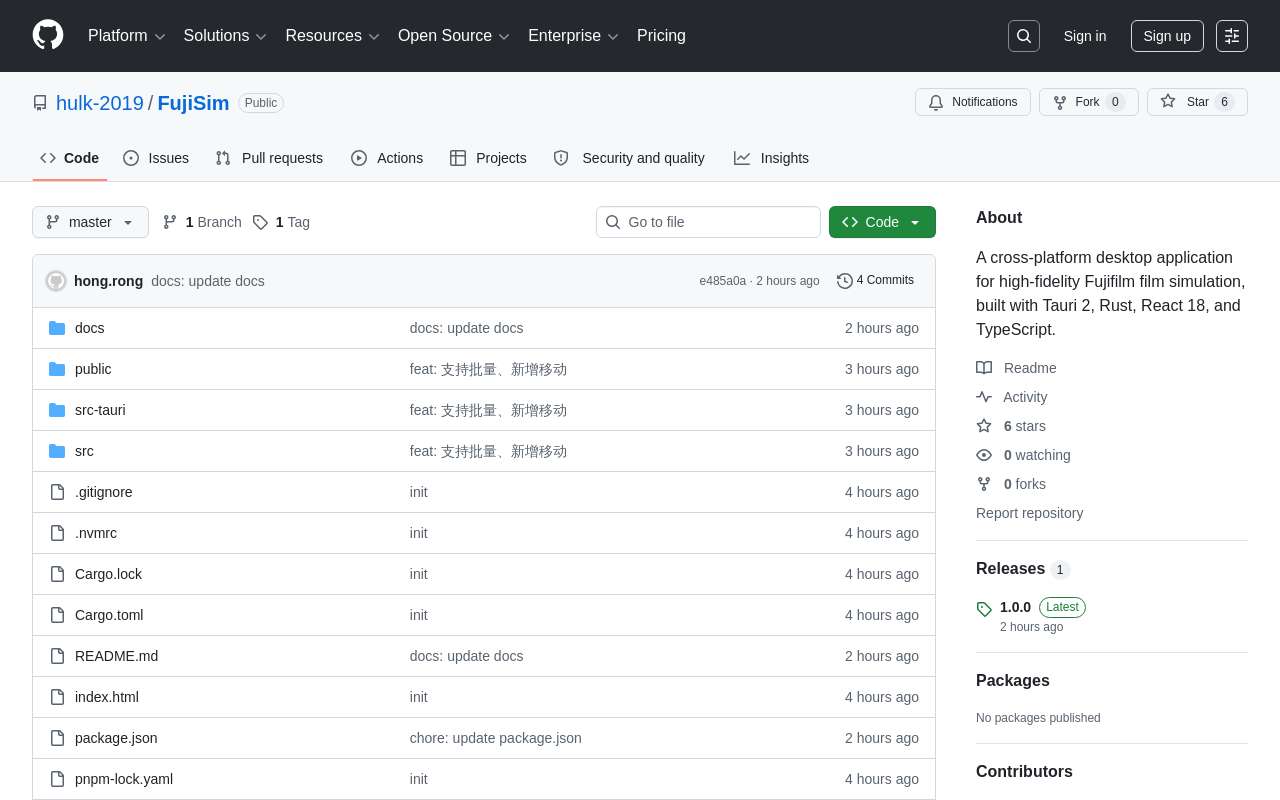Open the Pricing page
1280x800 pixels.
tap(661, 36)
